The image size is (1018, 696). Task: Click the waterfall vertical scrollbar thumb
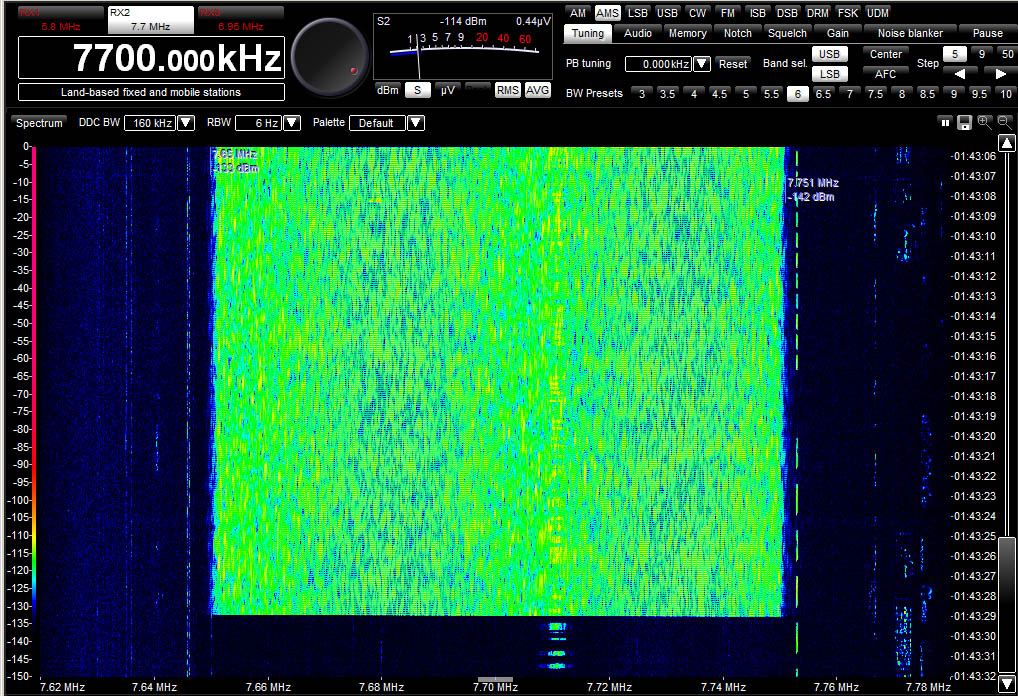[x=1006, y=604]
